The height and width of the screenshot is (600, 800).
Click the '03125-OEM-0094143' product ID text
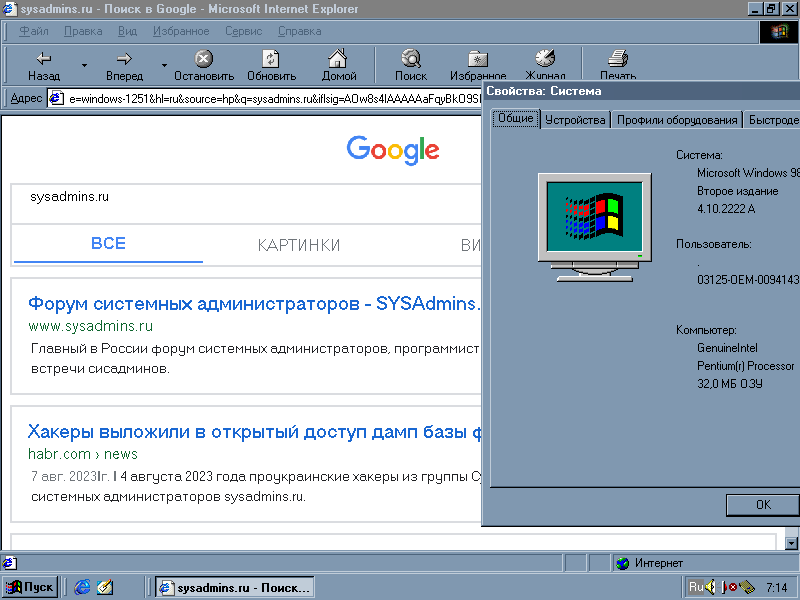tap(748, 280)
